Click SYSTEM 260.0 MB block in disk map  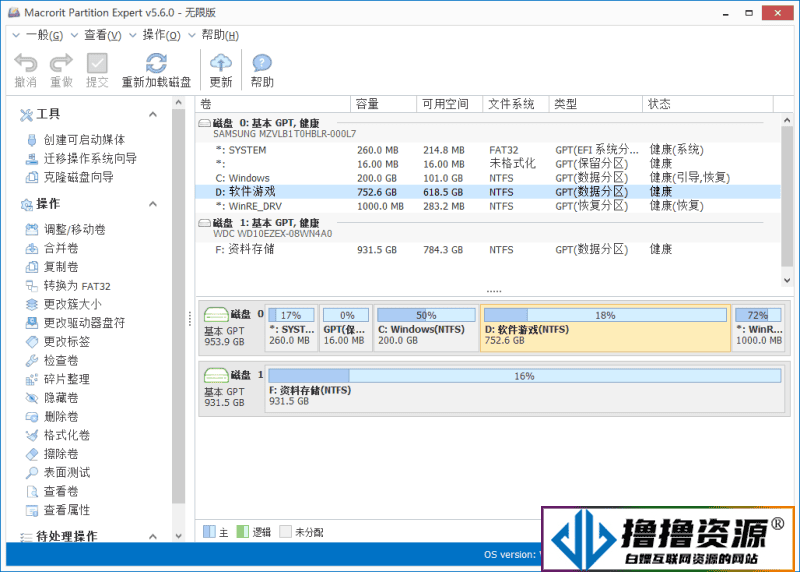pyautogui.click(x=291, y=328)
